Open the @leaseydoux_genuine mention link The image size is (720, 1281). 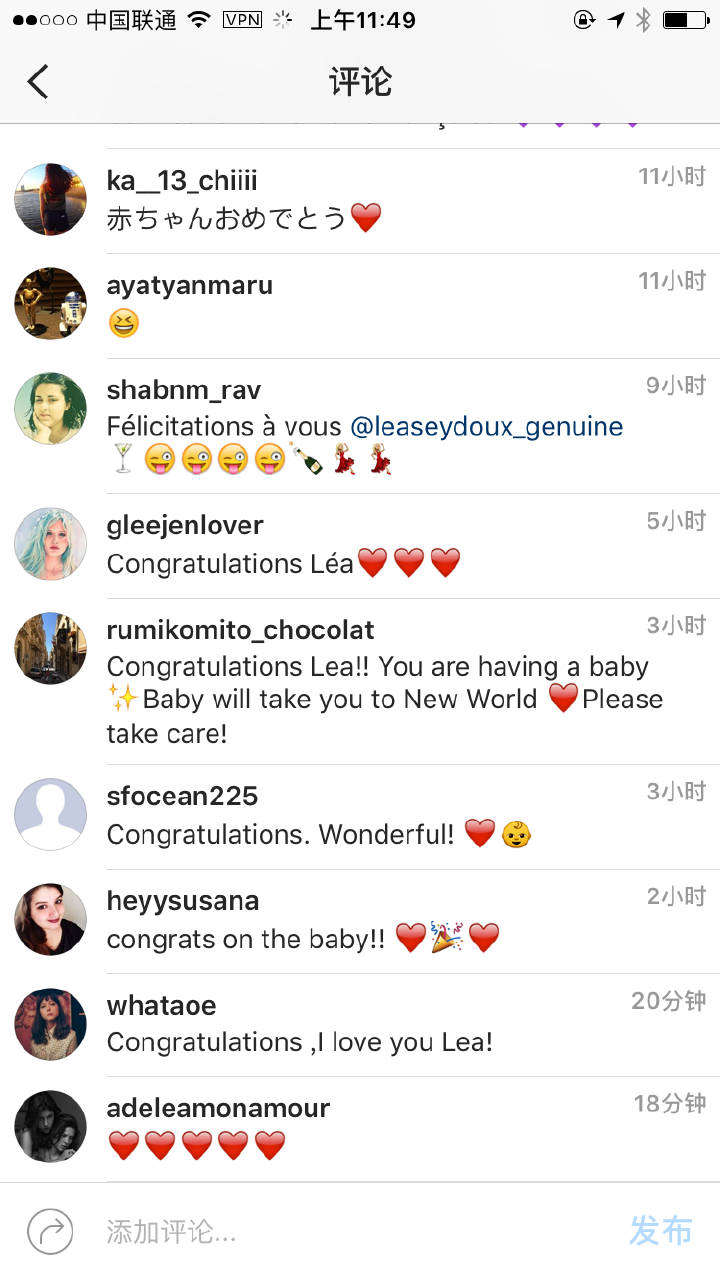(486, 427)
